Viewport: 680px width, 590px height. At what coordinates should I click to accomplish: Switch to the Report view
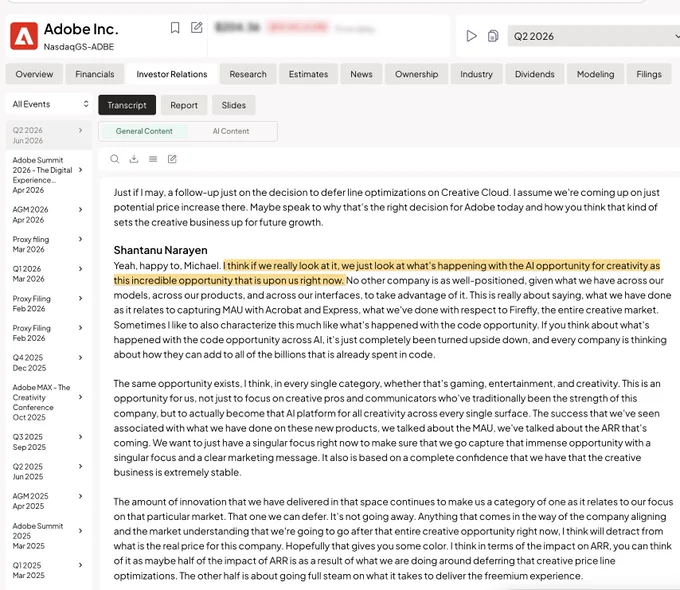(184, 105)
